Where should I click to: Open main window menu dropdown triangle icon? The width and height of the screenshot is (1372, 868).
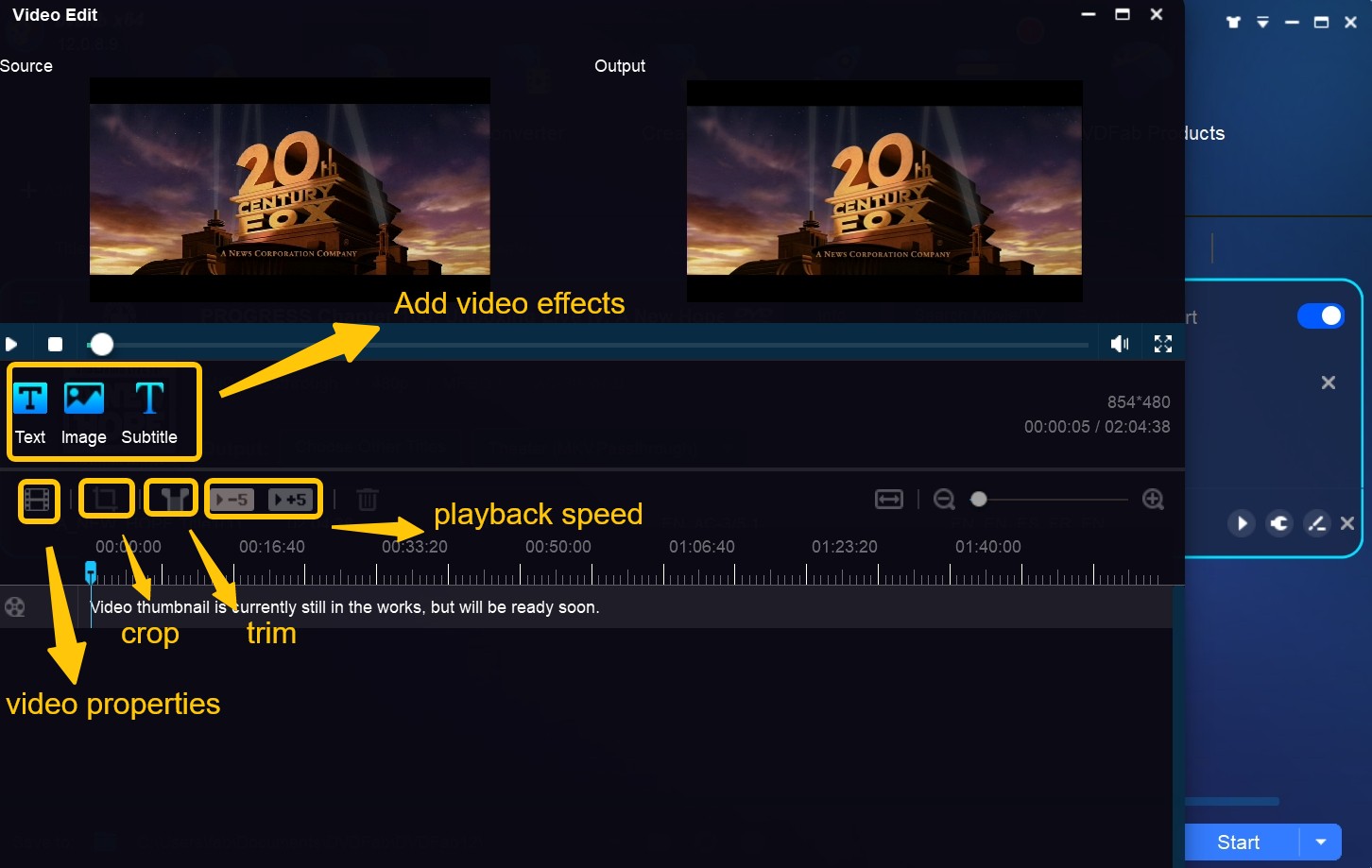click(x=1262, y=22)
